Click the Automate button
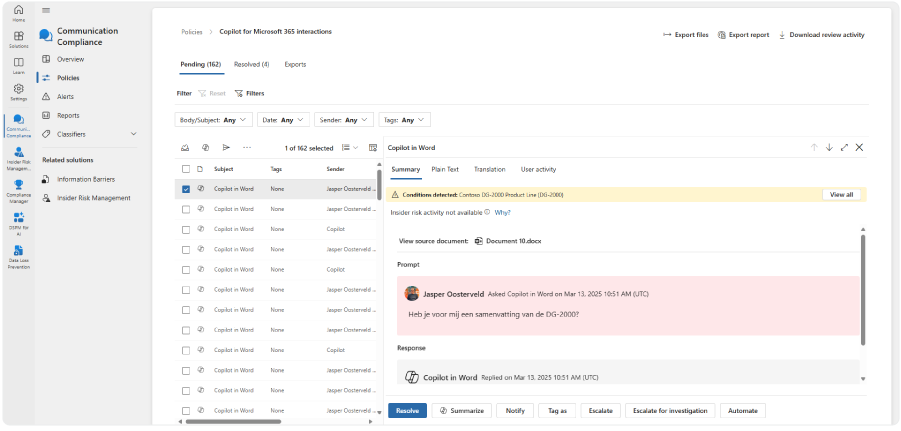The image size is (901, 431). (743, 410)
